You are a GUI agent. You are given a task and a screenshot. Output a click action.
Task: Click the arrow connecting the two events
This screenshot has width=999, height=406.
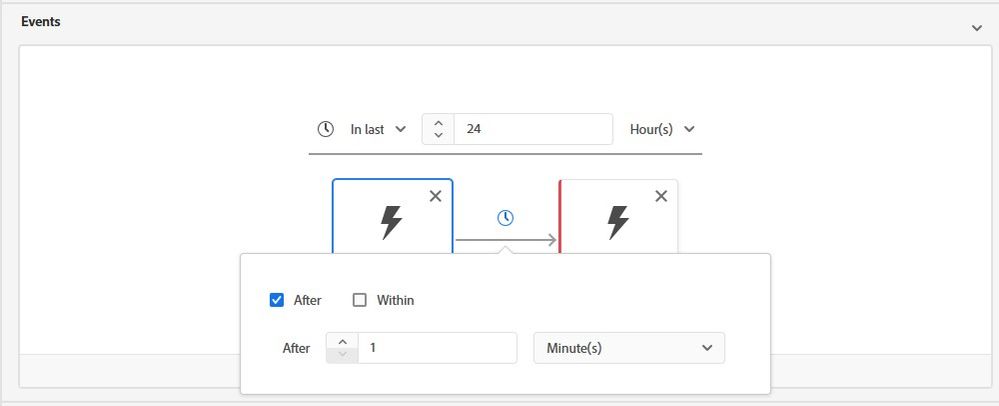coord(506,240)
